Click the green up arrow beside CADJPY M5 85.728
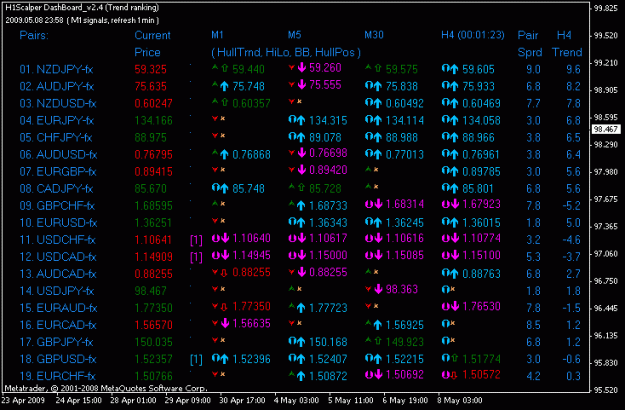Viewport: 625px width, 410px height. click(x=301, y=188)
